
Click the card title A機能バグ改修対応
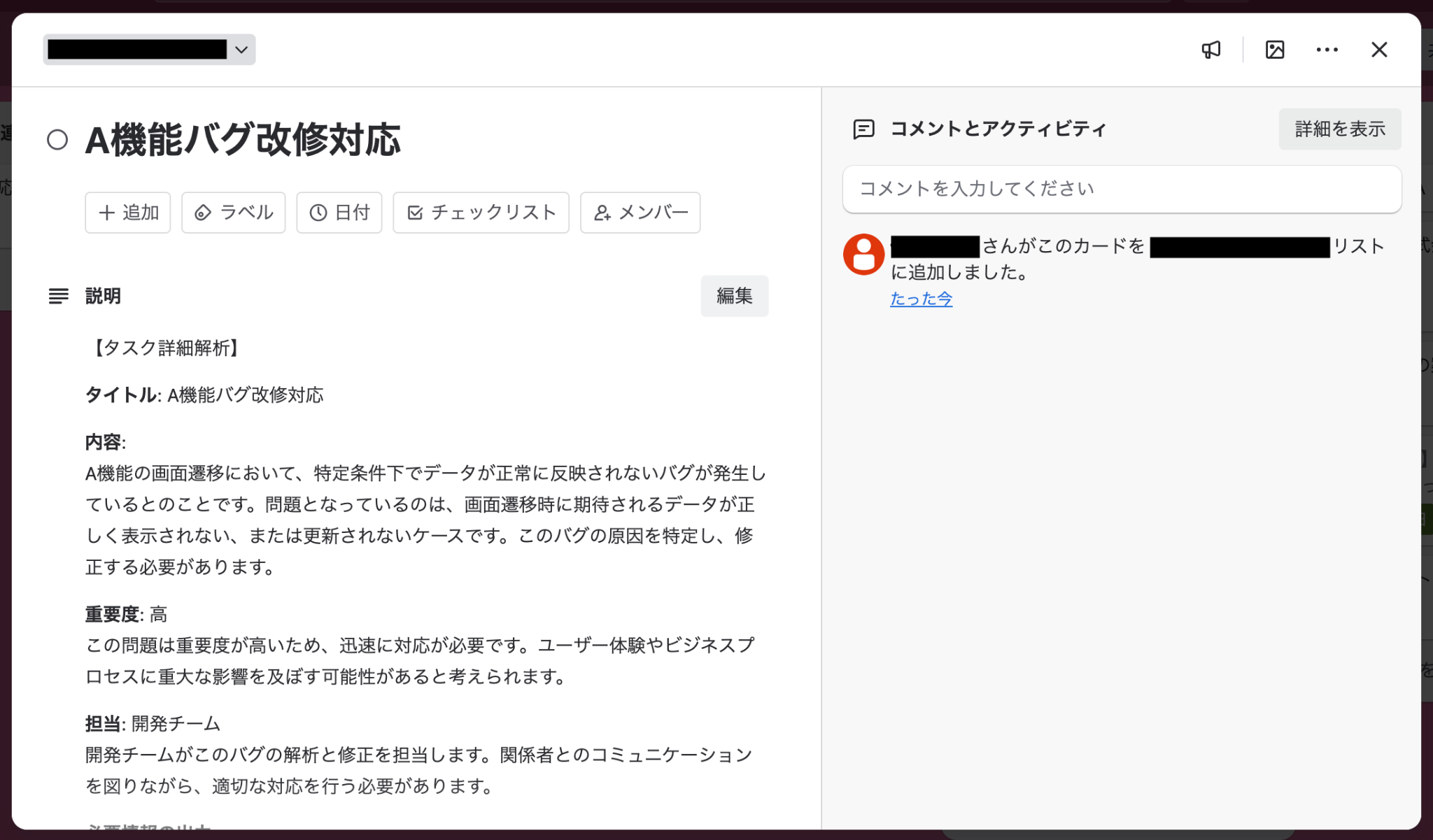point(243,140)
